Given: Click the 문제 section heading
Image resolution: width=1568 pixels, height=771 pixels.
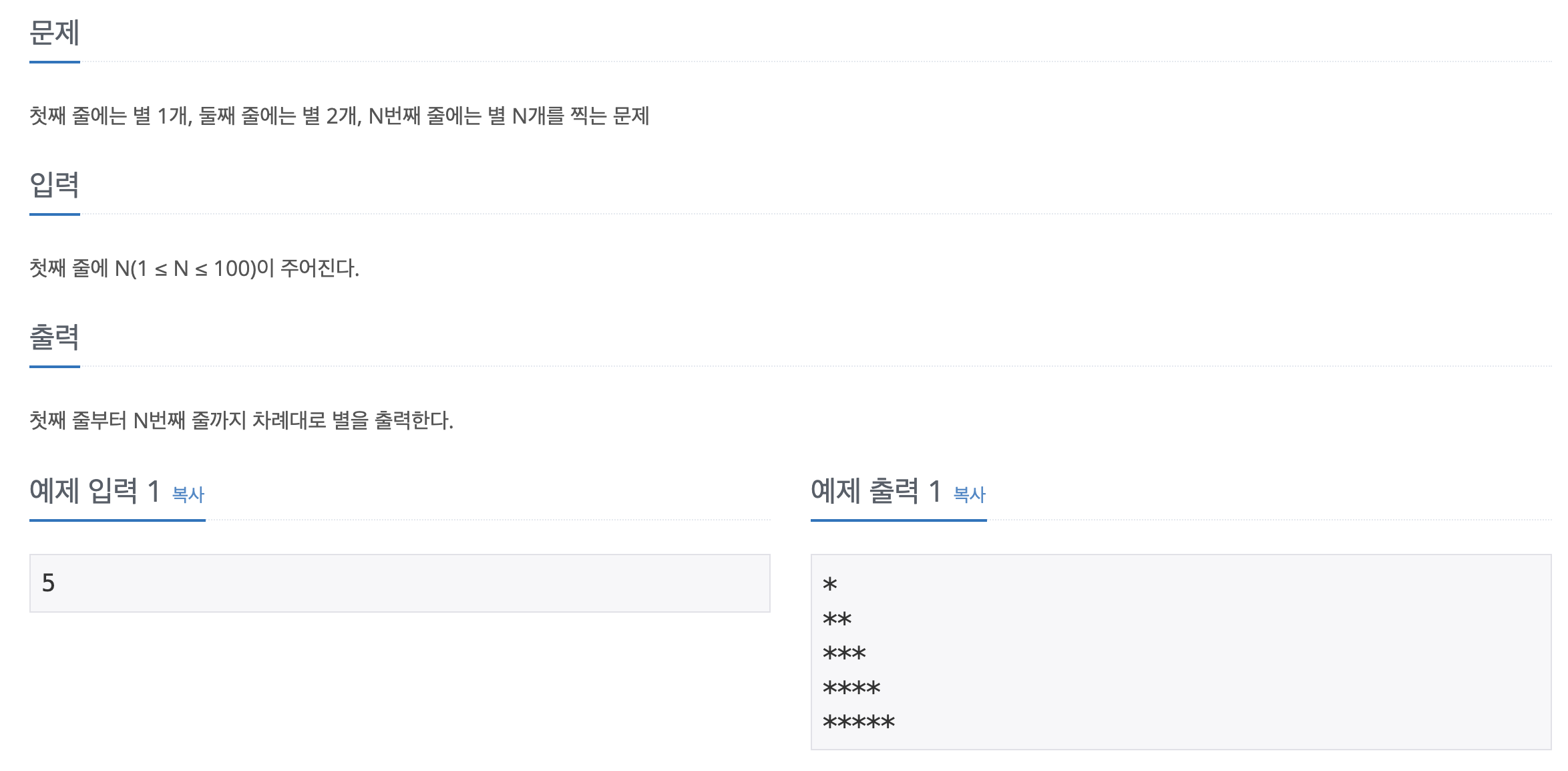Looking at the screenshot, I should pos(55,32).
